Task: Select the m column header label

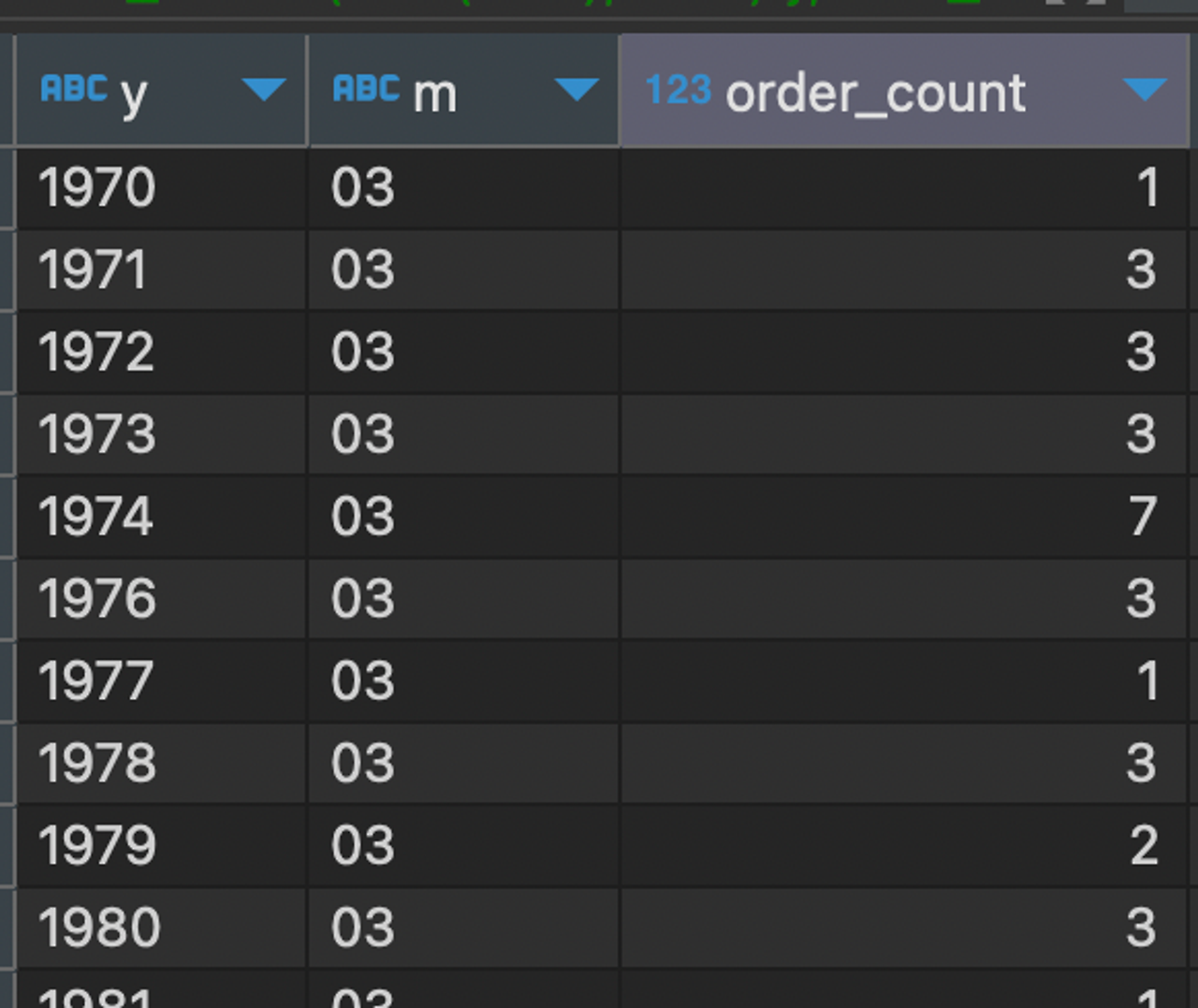Action: tap(435, 95)
